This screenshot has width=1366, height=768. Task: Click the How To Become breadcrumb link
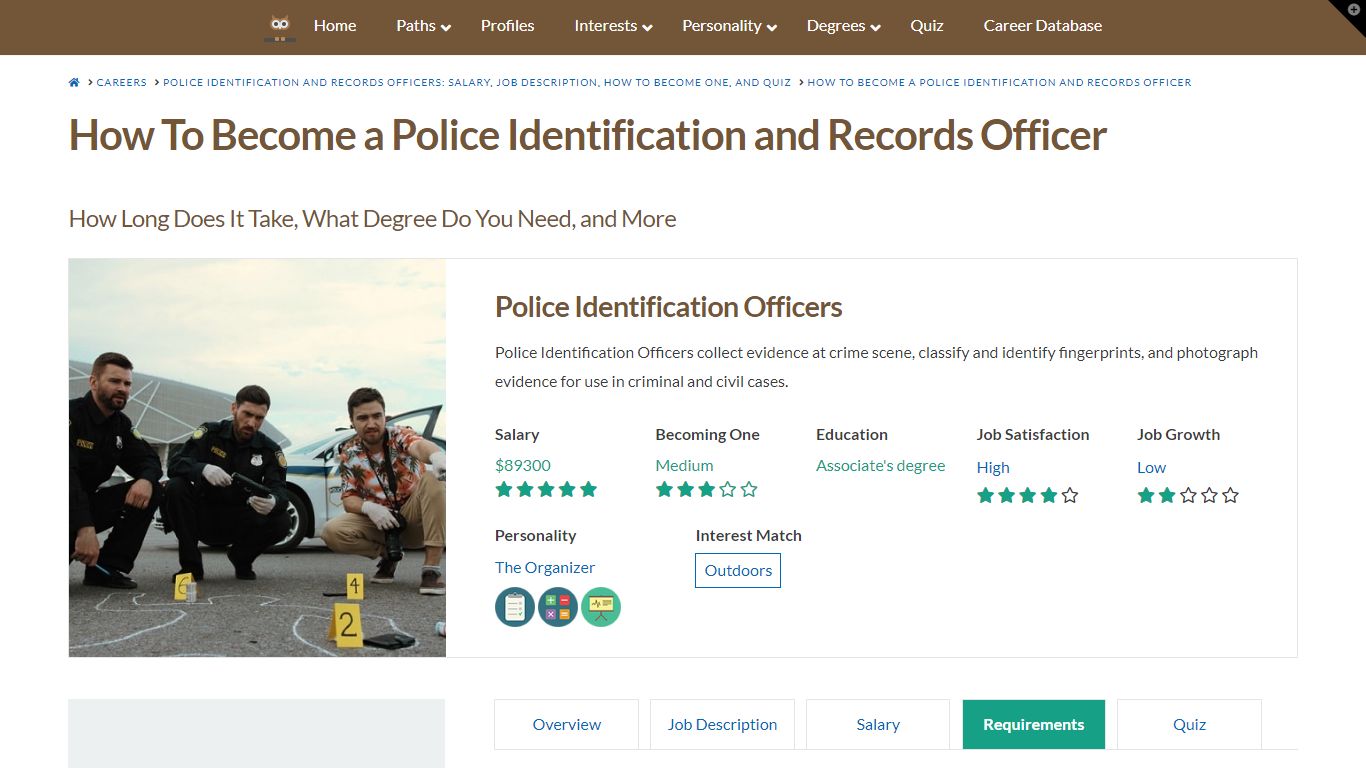click(999, 83)
